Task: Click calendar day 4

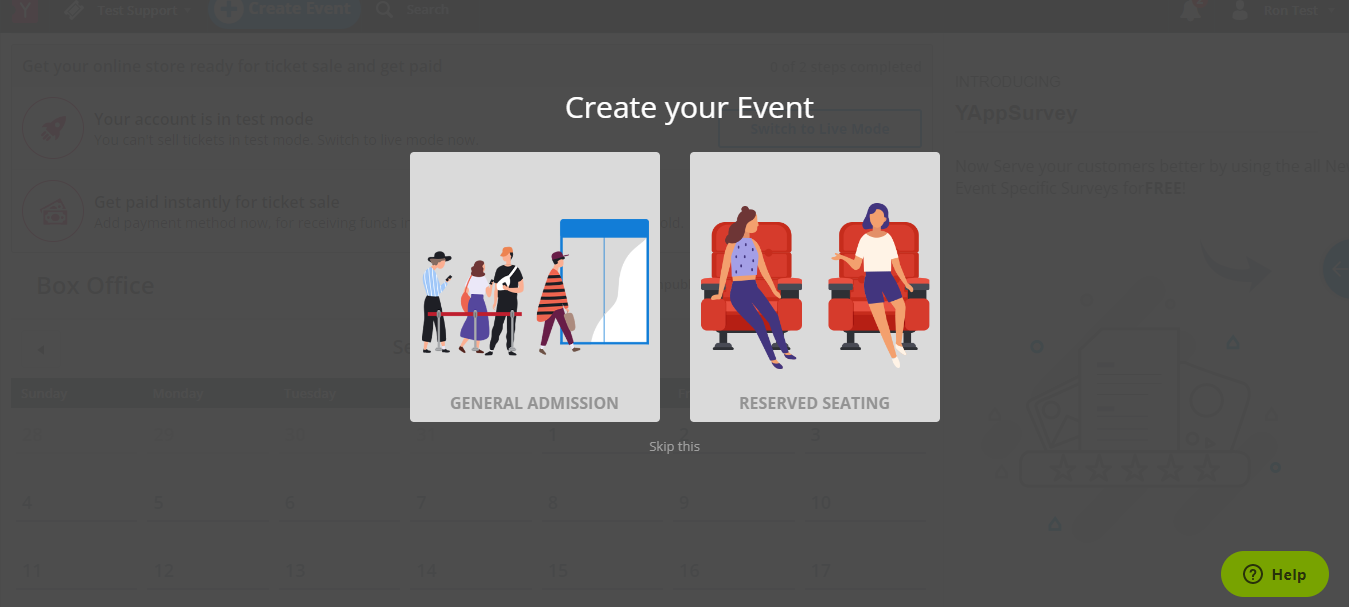Action: point(27,502)
